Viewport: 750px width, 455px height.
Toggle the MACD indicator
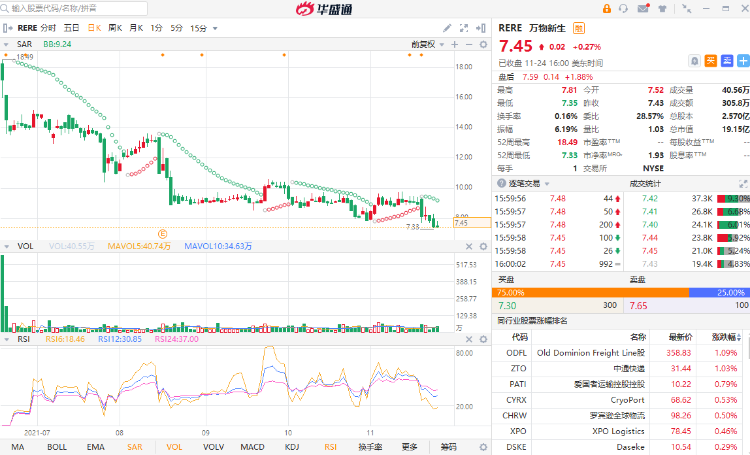[253, 447]
